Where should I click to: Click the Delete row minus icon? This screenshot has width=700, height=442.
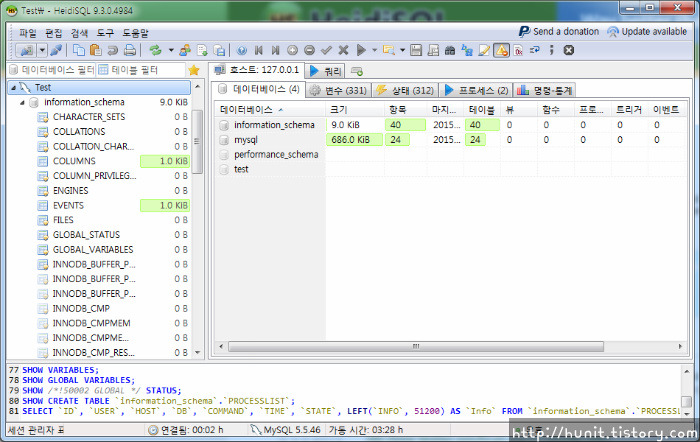pyautogui.click(x=309, y=50)
